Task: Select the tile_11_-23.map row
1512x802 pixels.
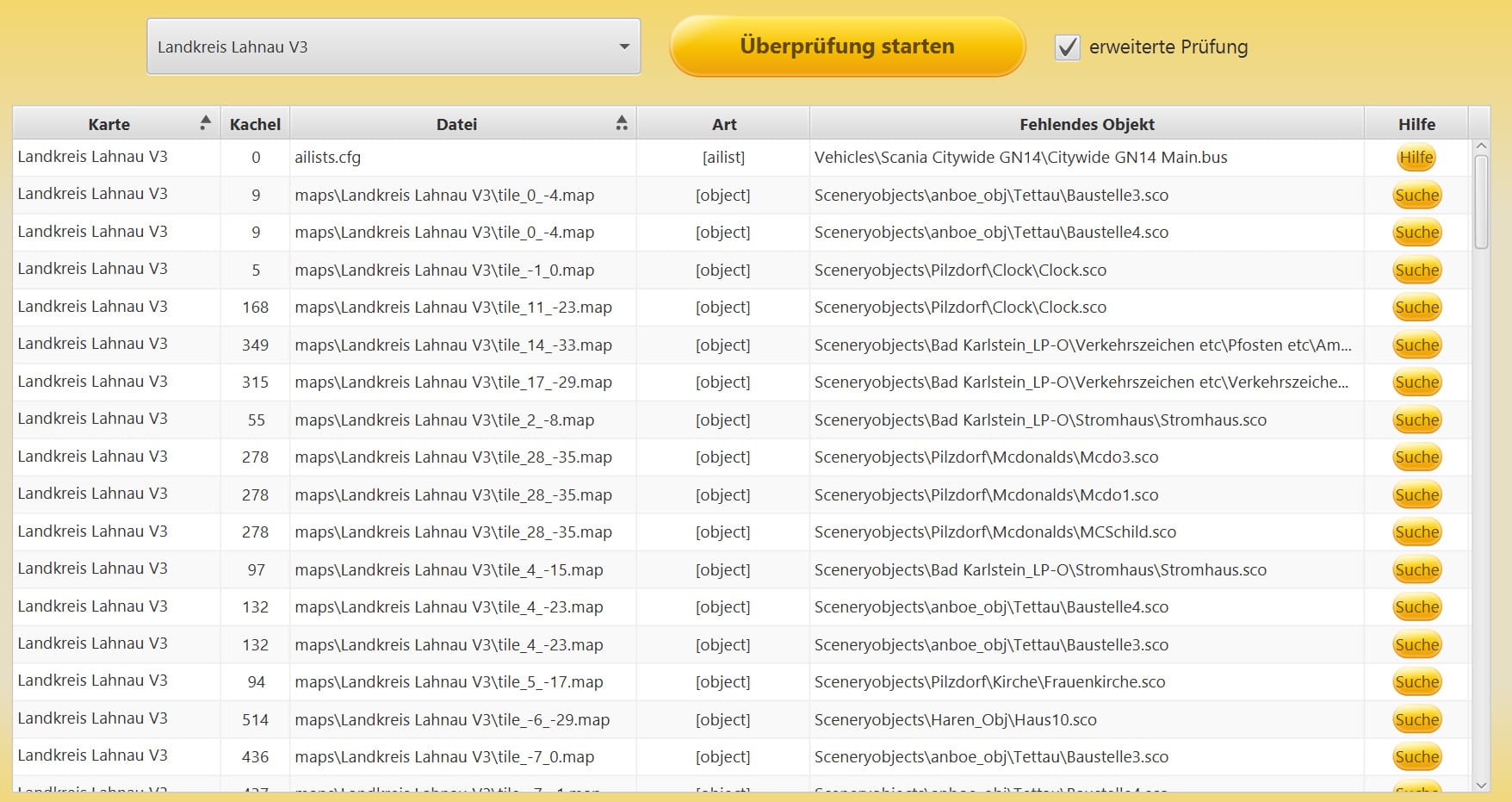Action: [x=453, y=308]
